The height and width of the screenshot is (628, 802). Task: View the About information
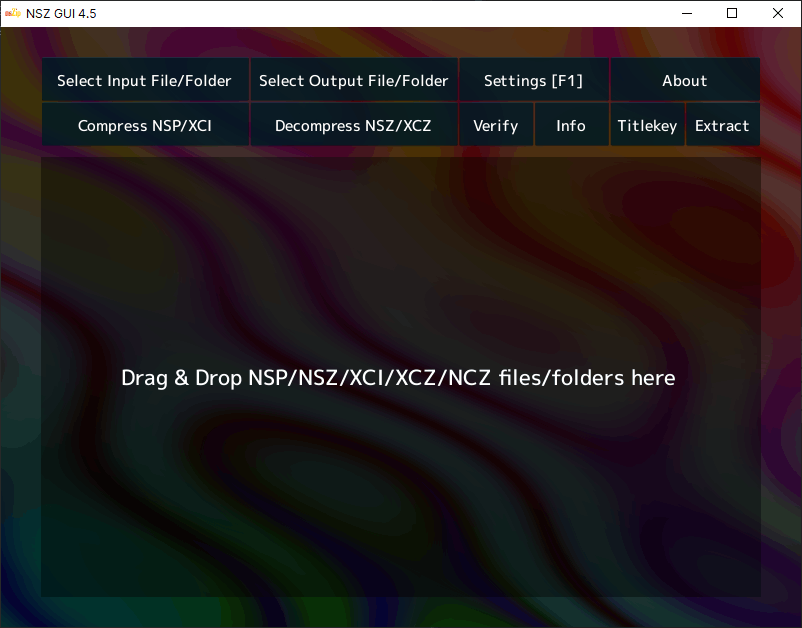(x=685, y=80)
